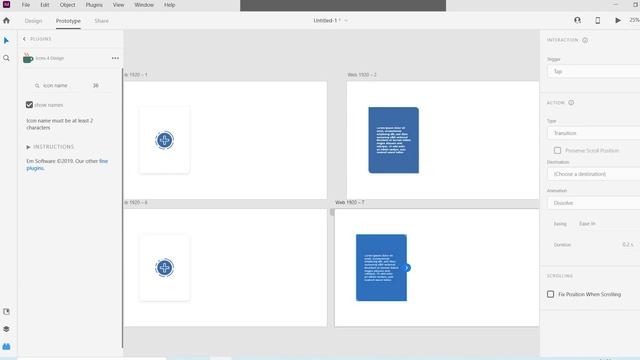The height and width of the screenshot is (360, 640).
Task: Click the icon size value 36
Action: click(96, 86)
